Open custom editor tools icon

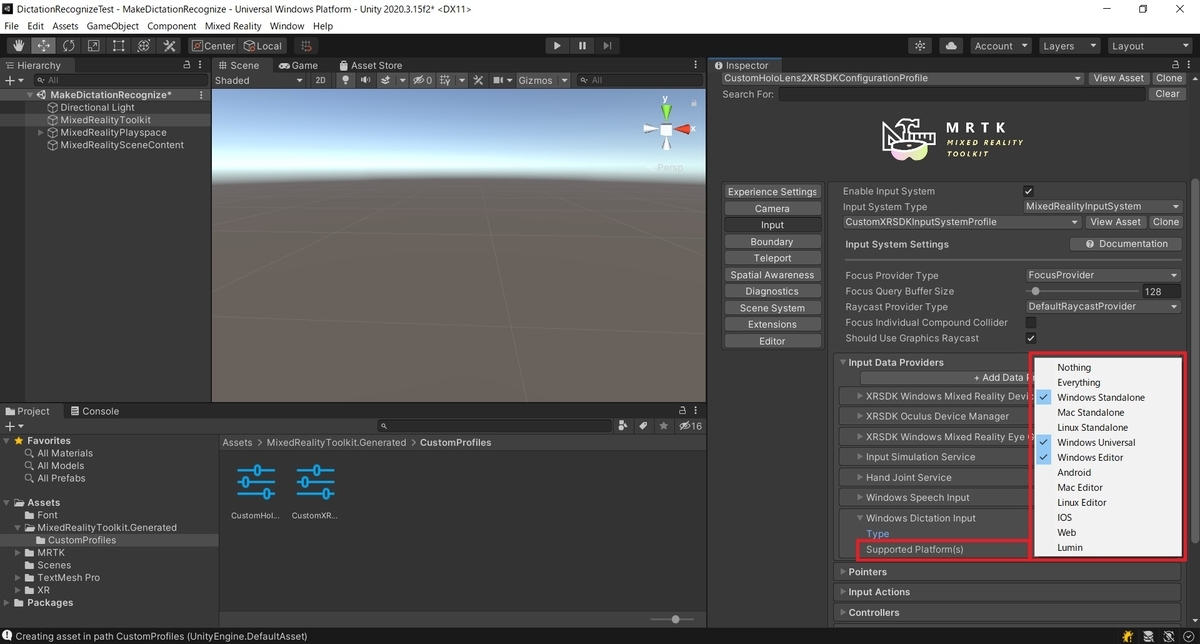click(169, 46)
